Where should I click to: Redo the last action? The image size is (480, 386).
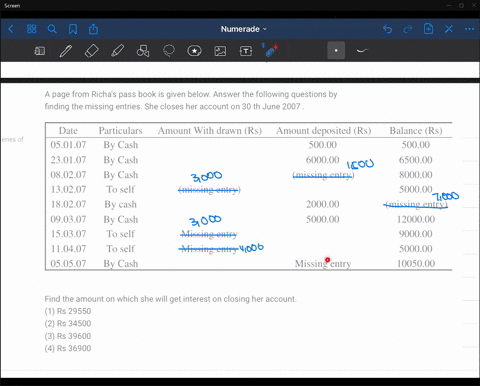(x=408, y=29)
